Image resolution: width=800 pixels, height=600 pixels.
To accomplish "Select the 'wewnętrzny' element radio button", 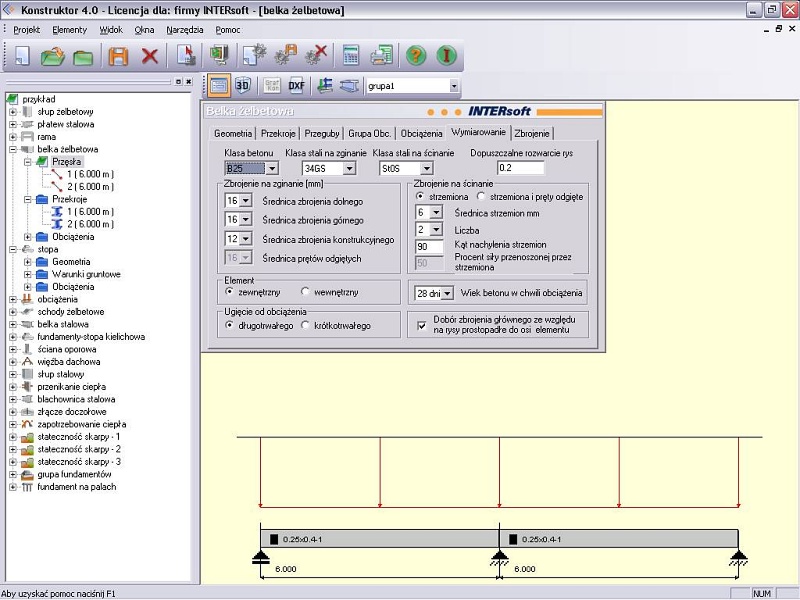I will [x=305, y=292].
